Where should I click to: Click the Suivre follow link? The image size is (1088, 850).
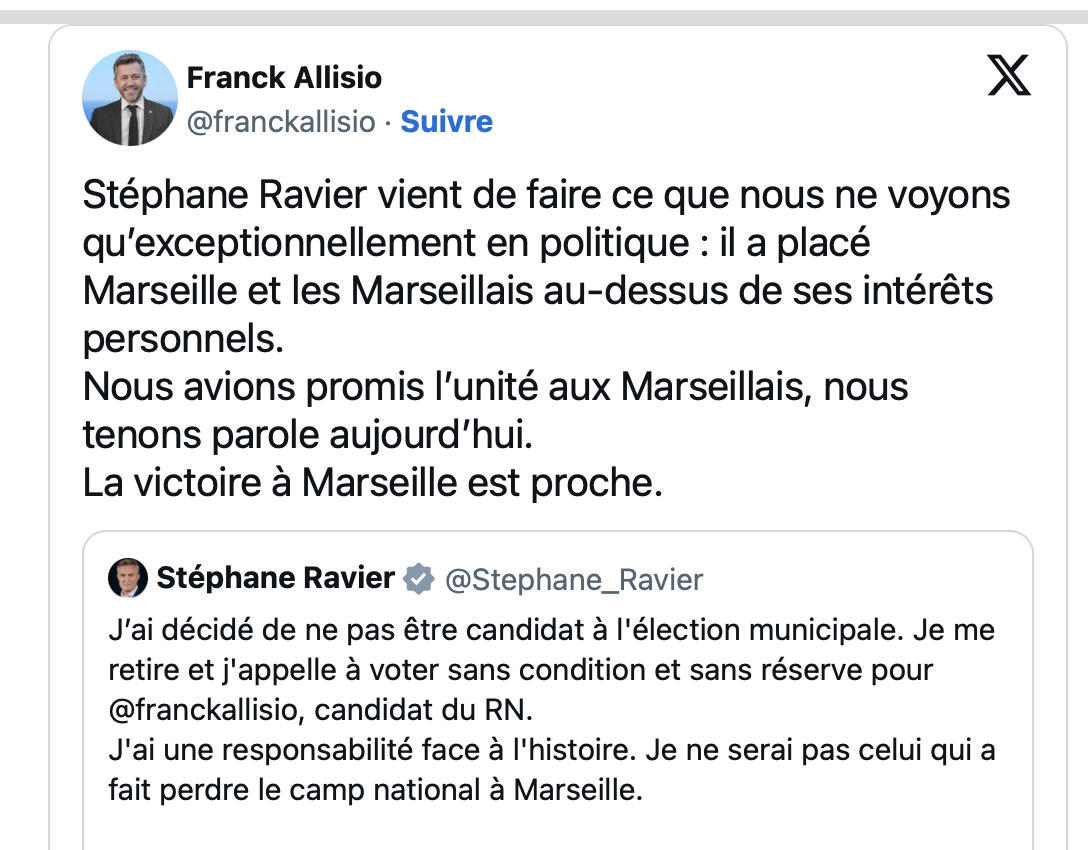pyautogui.click(x=446, y=122)
